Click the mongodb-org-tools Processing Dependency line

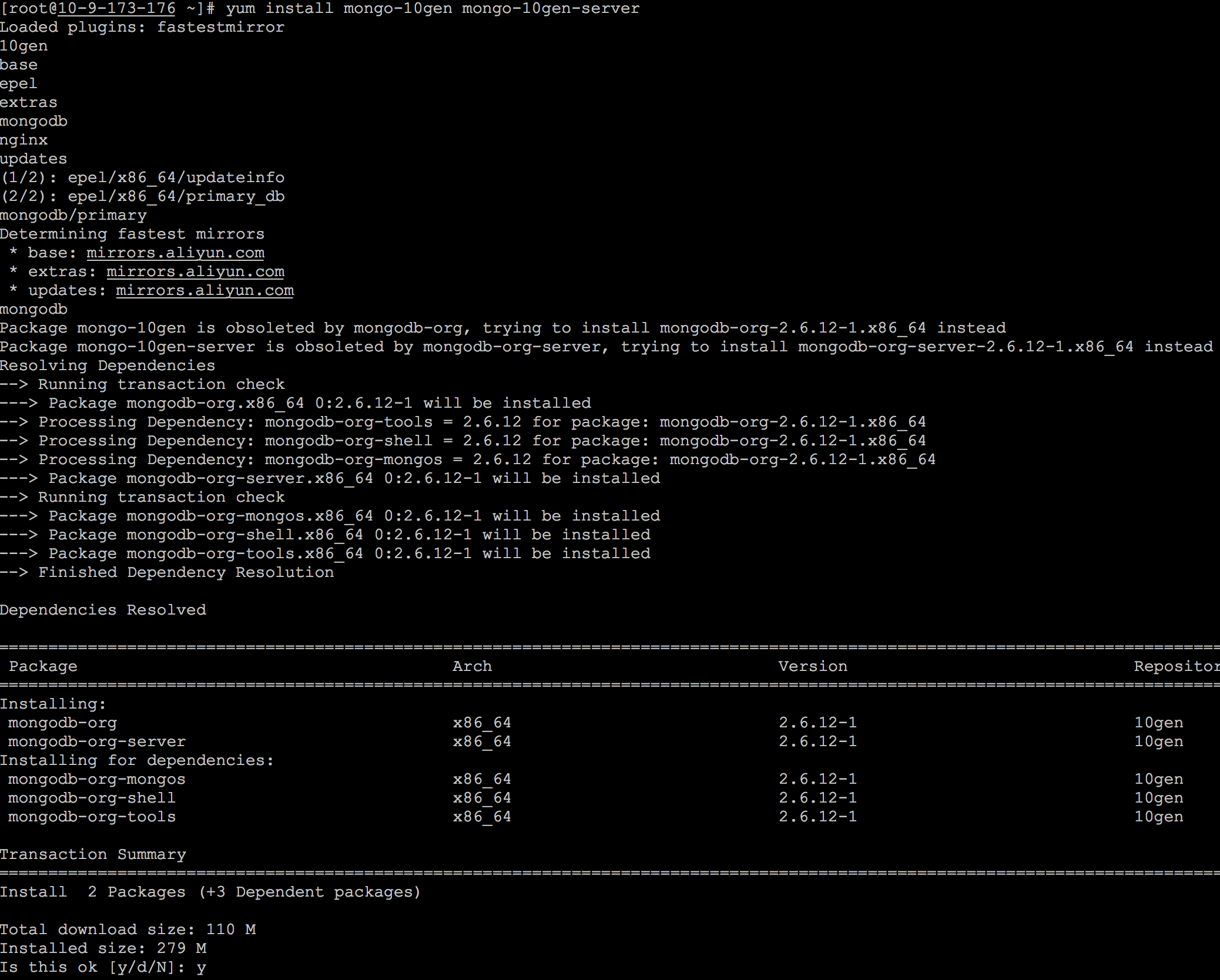click(463, 422)
